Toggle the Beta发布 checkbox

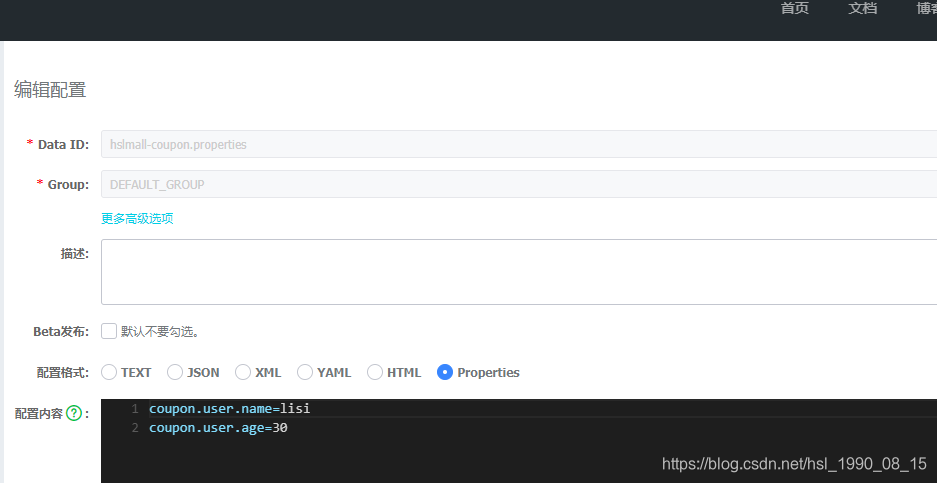[x=109, y=331]
